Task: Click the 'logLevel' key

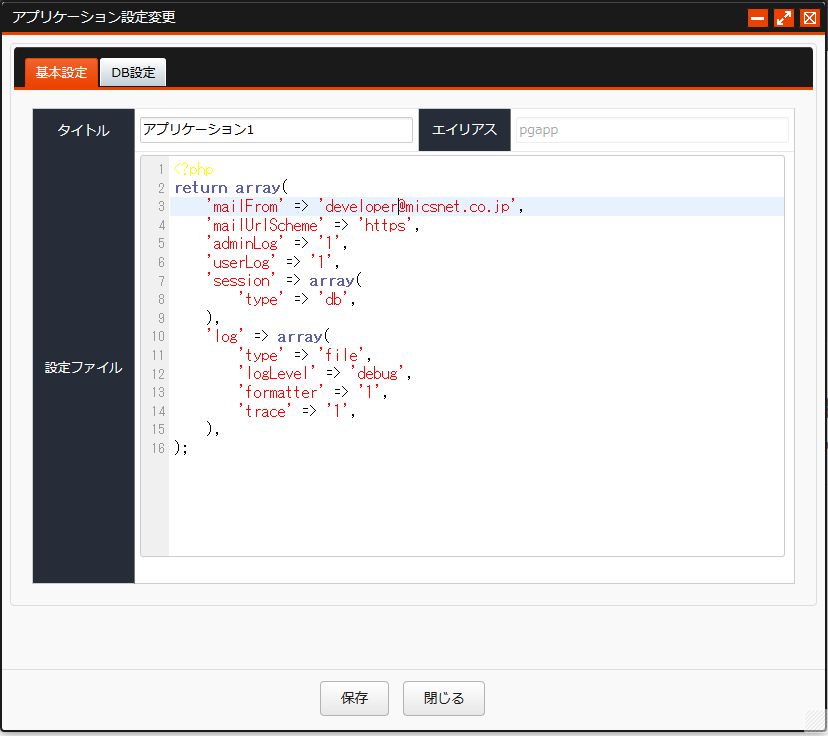Action: coord(277,374)
